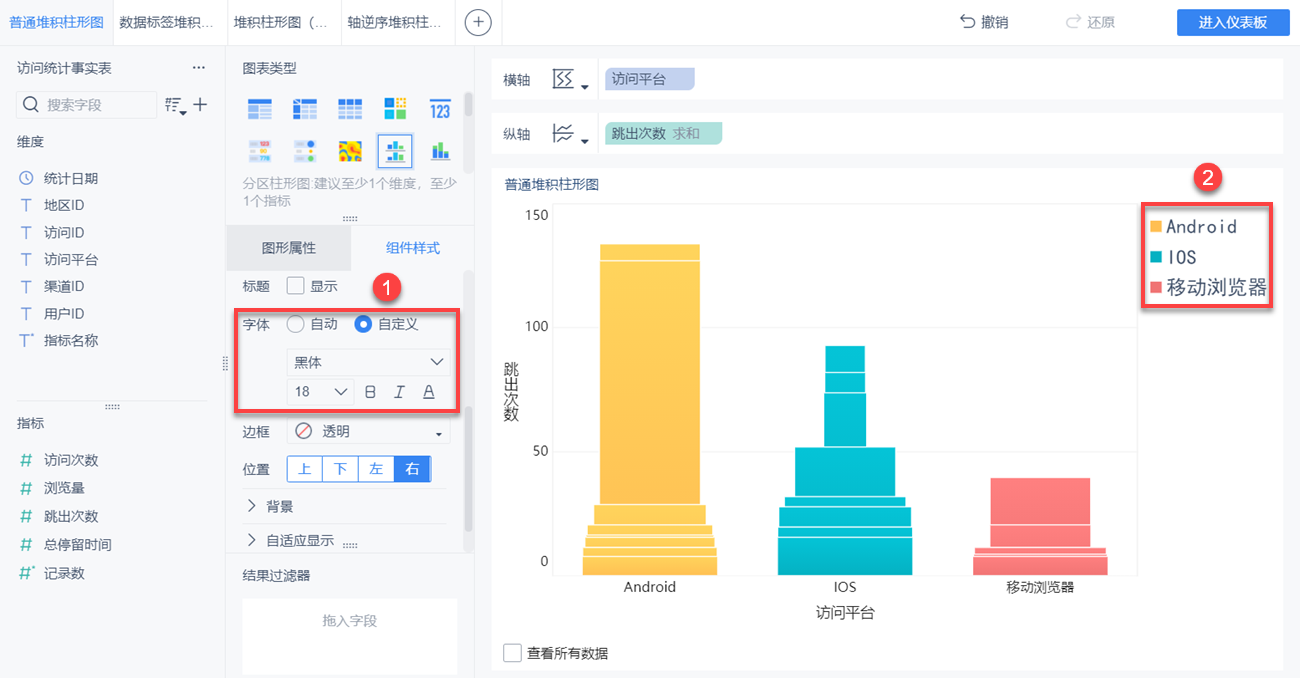
Task: Select the 自定义 font radio button
Action: pyautogui.click(x=364, y=324)
